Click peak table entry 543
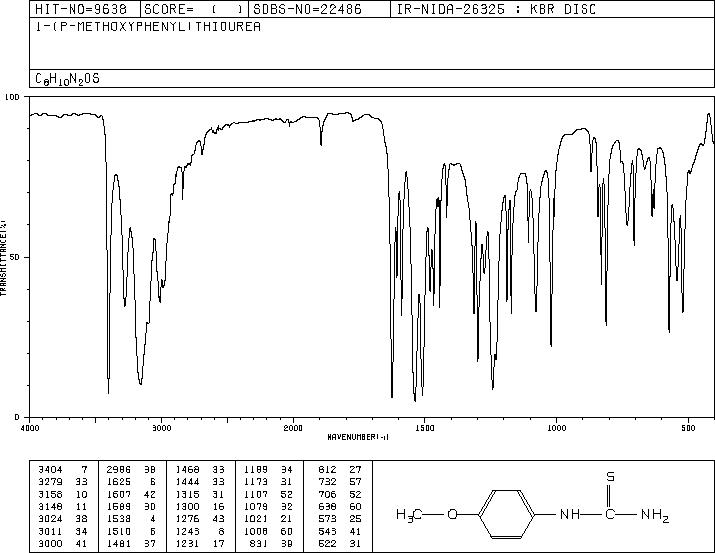This screenshot has width=715, height=553. tap(327, 531)
